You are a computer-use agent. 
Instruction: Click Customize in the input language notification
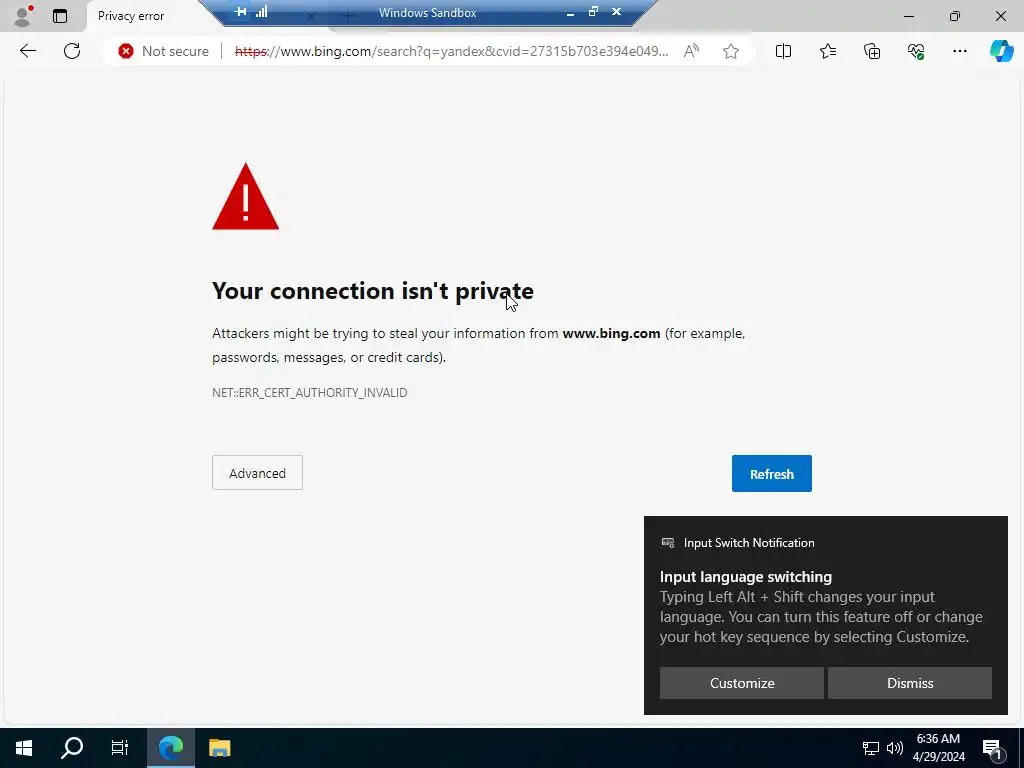[x=742, y=683]
